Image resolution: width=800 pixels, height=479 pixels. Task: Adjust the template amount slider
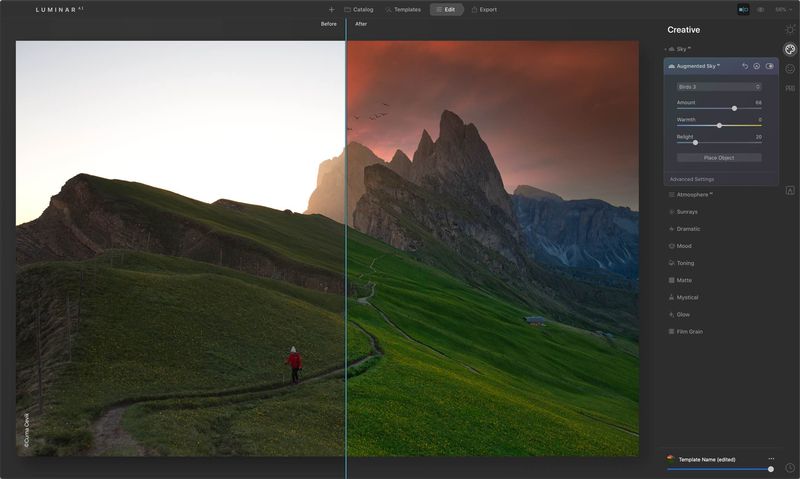770,469
